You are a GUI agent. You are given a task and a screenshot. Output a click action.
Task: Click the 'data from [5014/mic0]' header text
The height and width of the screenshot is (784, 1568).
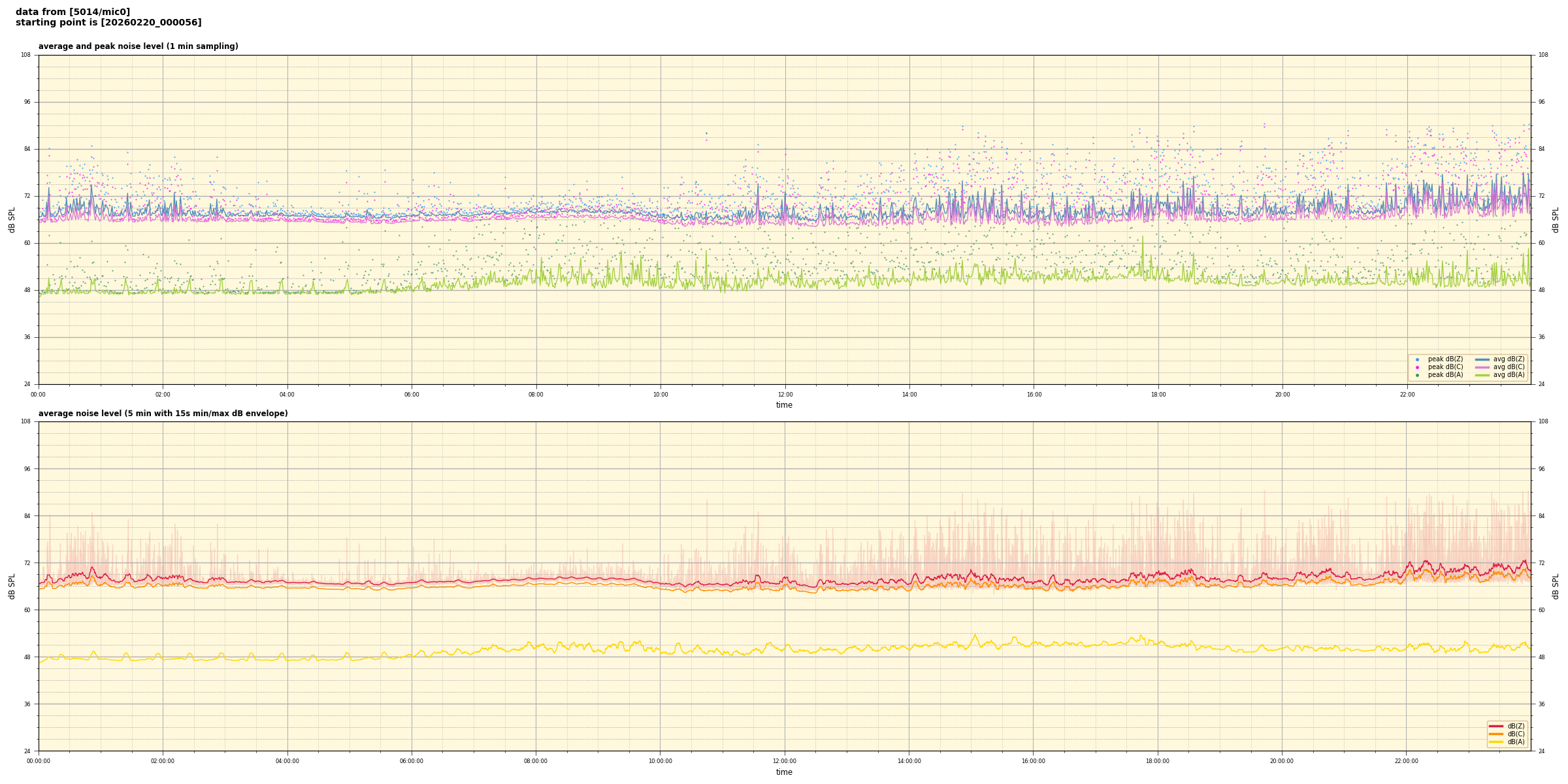click(x=73, y=12)
